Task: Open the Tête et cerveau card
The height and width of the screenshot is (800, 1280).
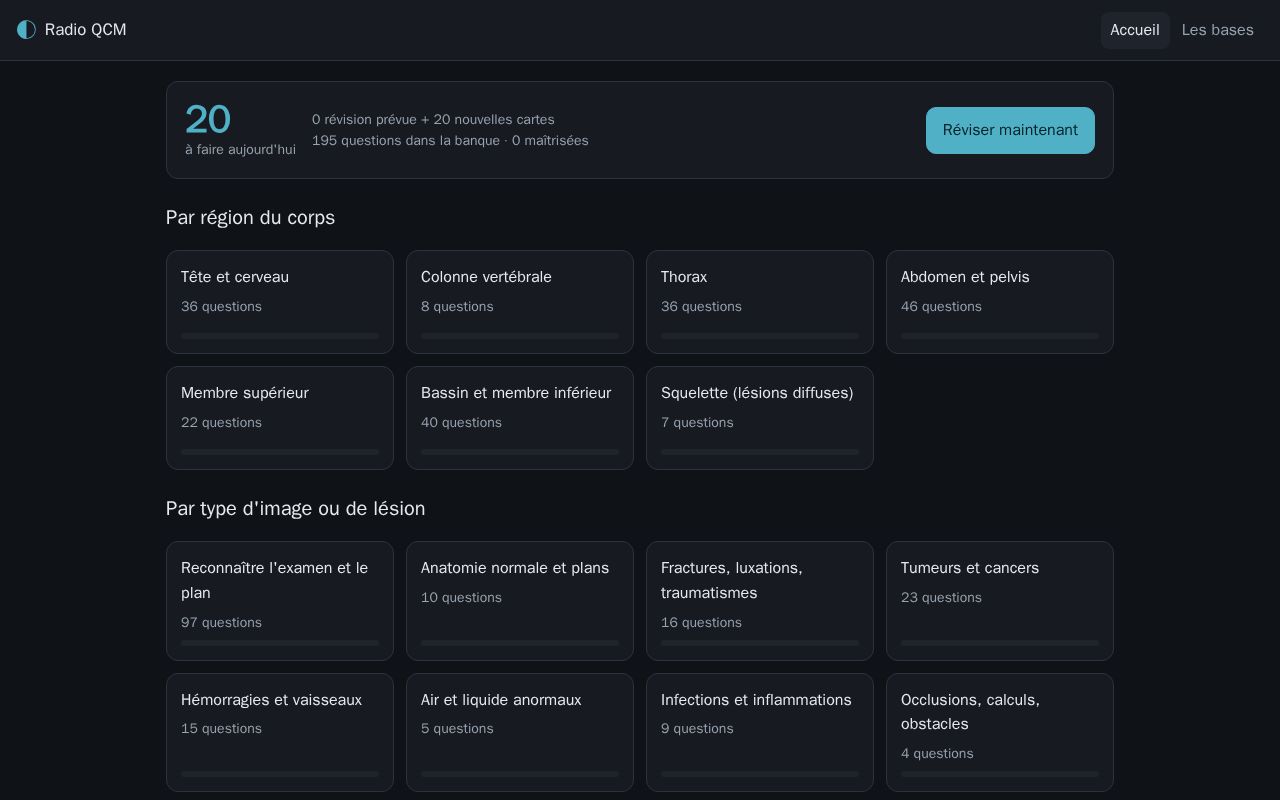Action: pos(280,302)
